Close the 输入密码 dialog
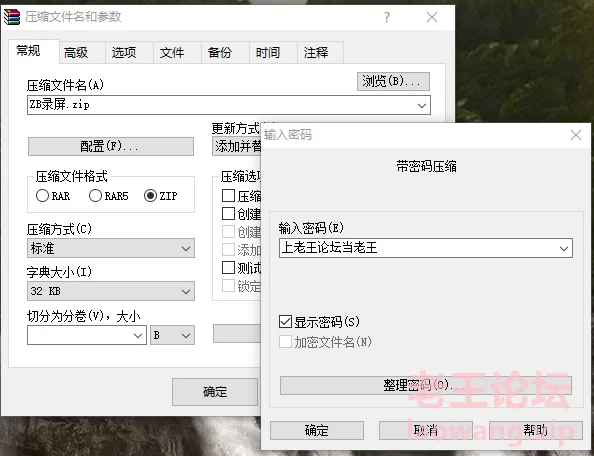Image resolution: width=594 pixels, height=456 pixels. pyautogui.click(x=576, y=135)
